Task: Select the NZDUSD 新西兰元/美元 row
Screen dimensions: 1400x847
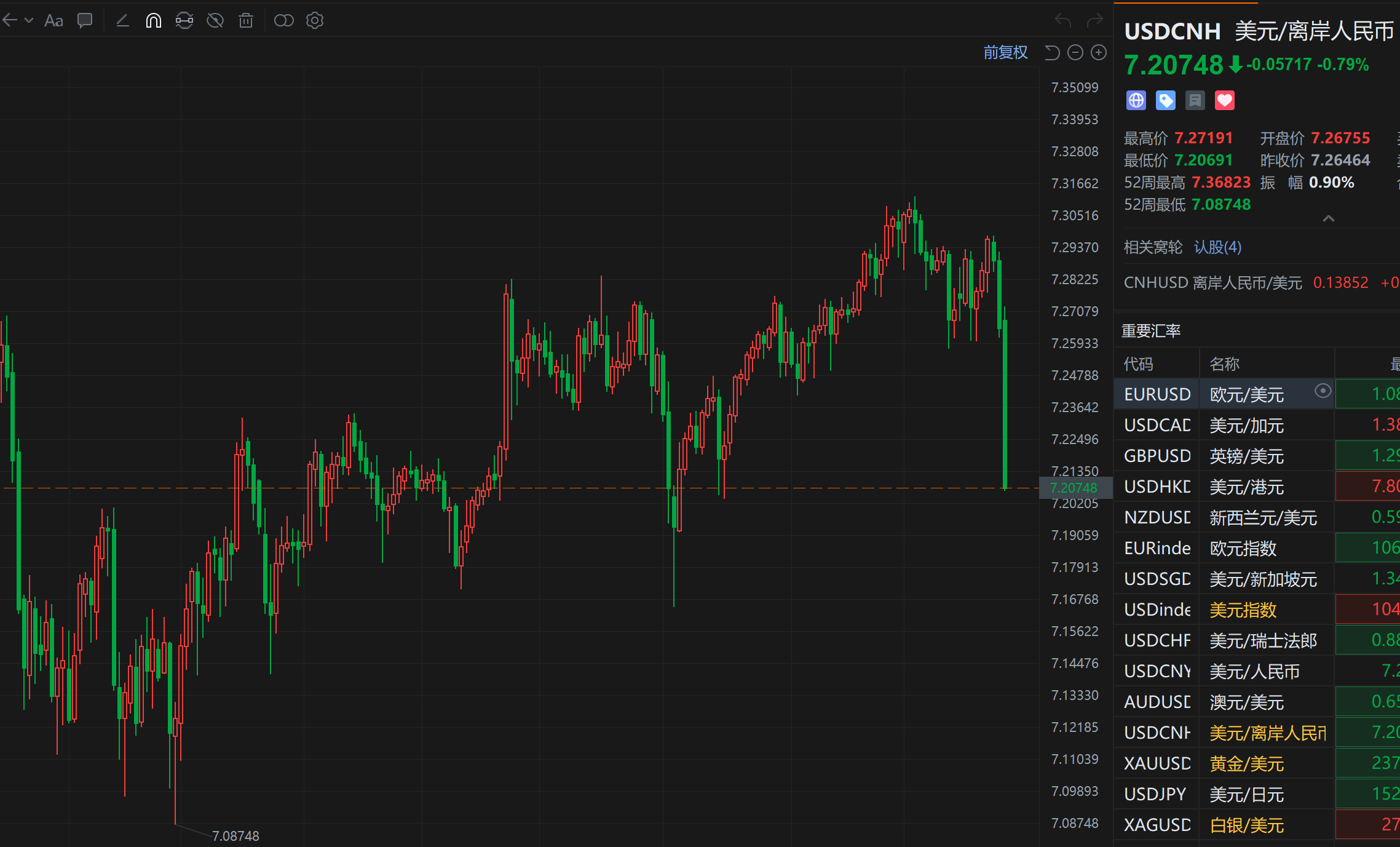Action: click(1257, 517)
